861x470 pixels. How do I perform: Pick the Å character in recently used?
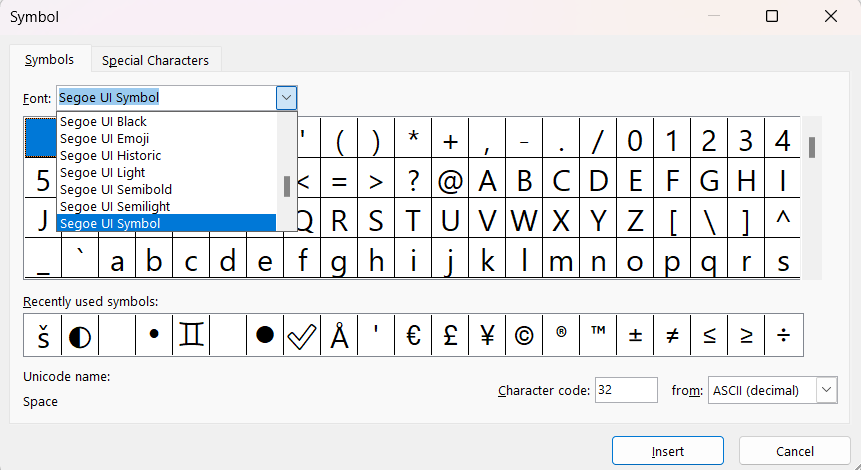coord(339,335)
